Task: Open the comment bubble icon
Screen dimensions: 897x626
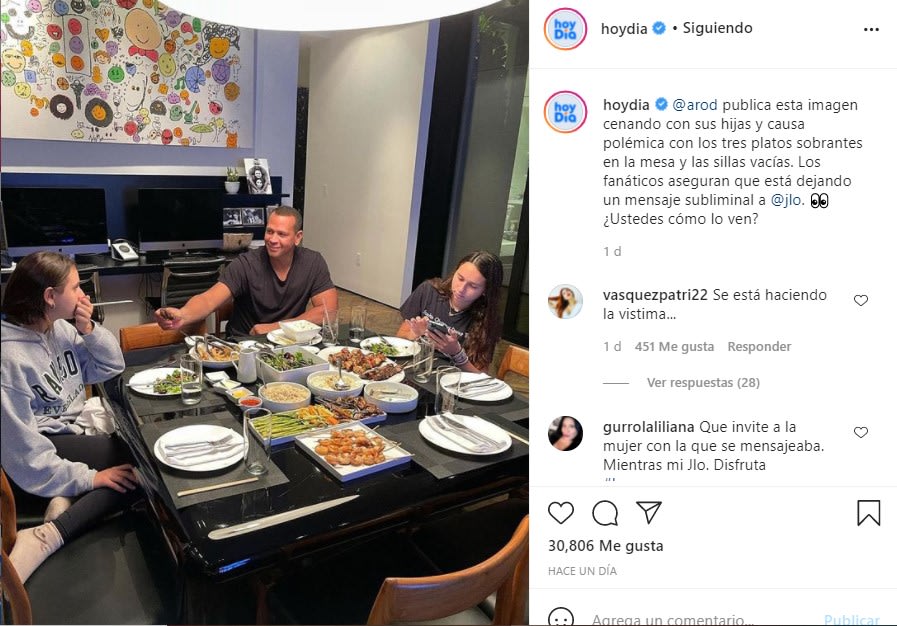Action: 605,513
